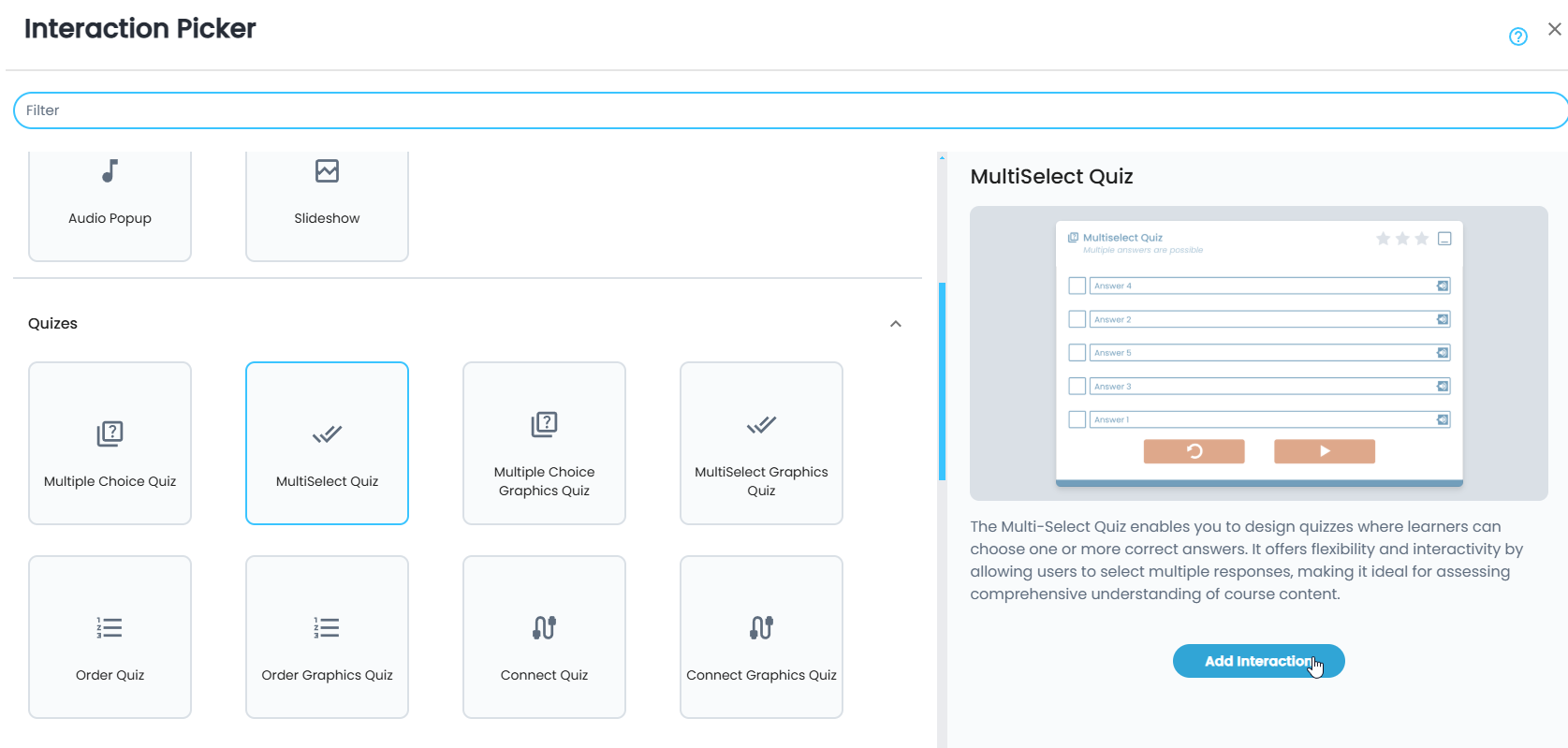Viewport: 1568px width, 748px height.
Task: Pick the Order Quiz numbered list icon
Action: (110, 627)
